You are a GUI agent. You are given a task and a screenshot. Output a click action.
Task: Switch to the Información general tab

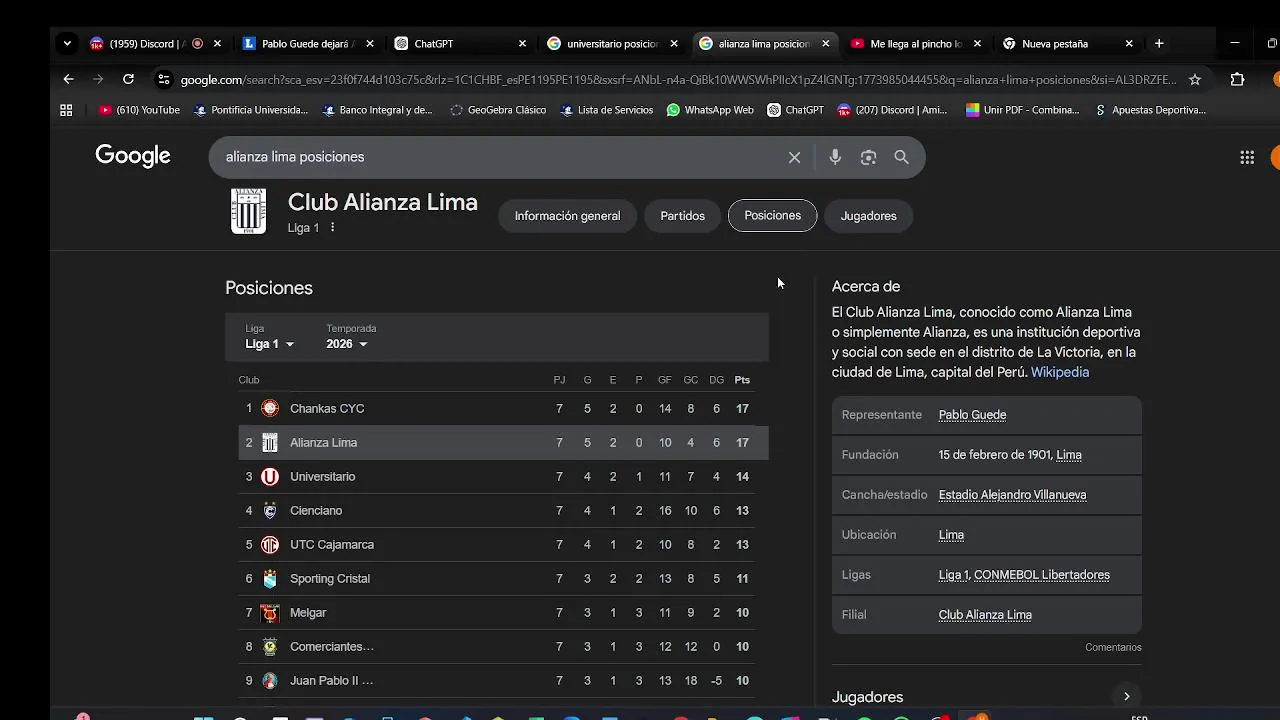point(567,216)
